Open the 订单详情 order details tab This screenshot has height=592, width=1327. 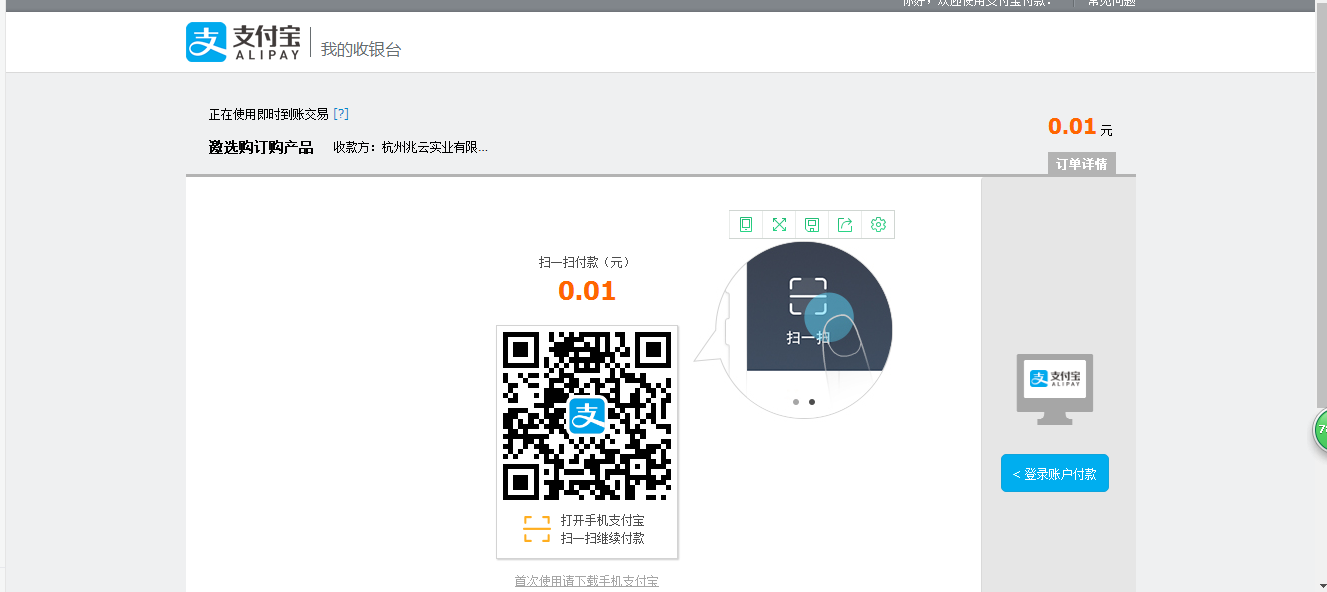tap(1082, 164)
